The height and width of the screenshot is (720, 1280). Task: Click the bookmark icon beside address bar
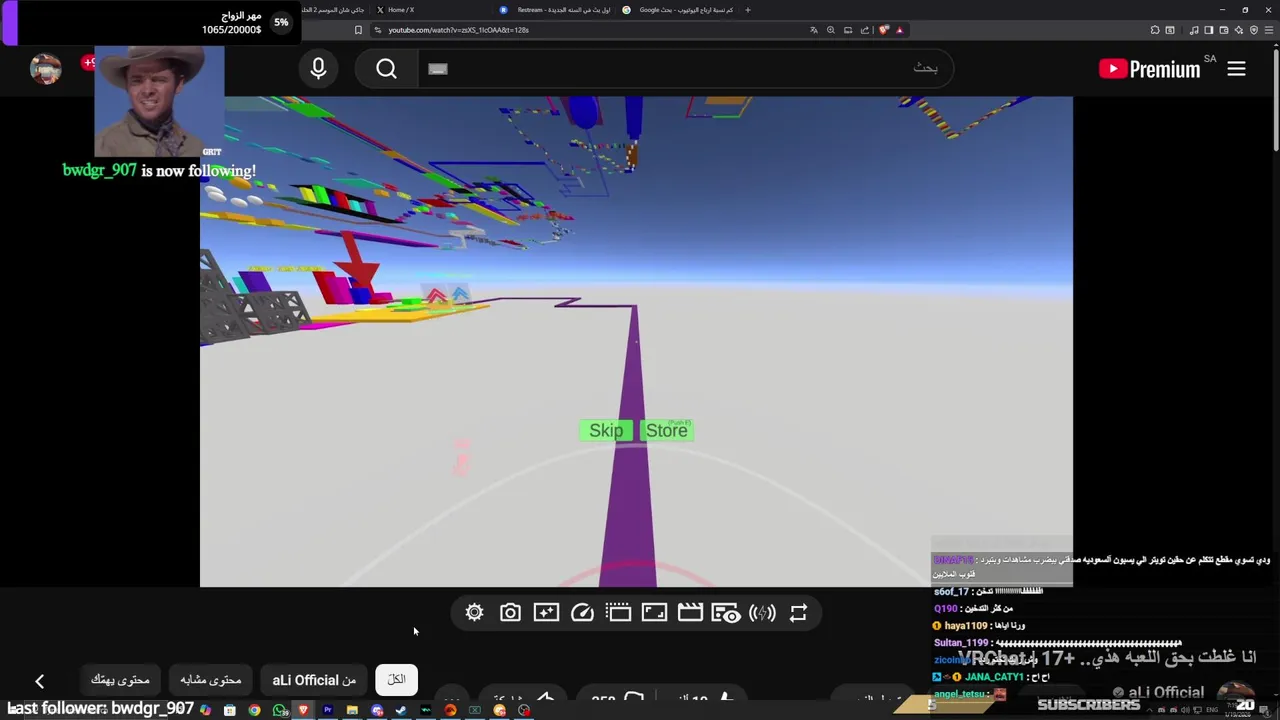358,30
